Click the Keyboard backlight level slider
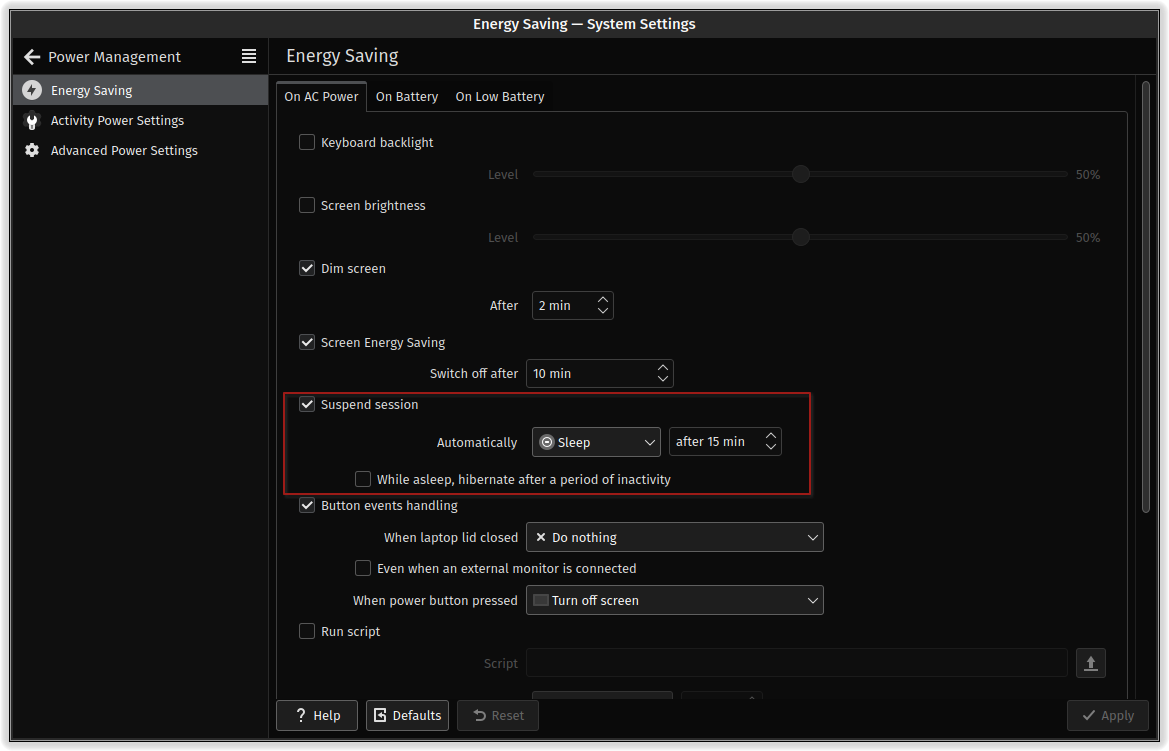The width and height of the screenshot is (1169, 751). pyautogui.click(x=800, y=174)
